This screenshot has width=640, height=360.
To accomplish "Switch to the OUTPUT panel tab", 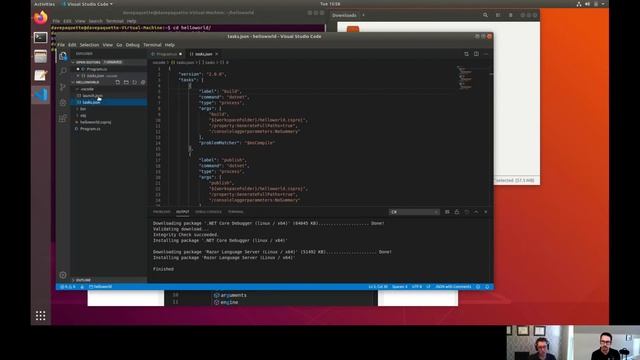I will tap(182, 212).
